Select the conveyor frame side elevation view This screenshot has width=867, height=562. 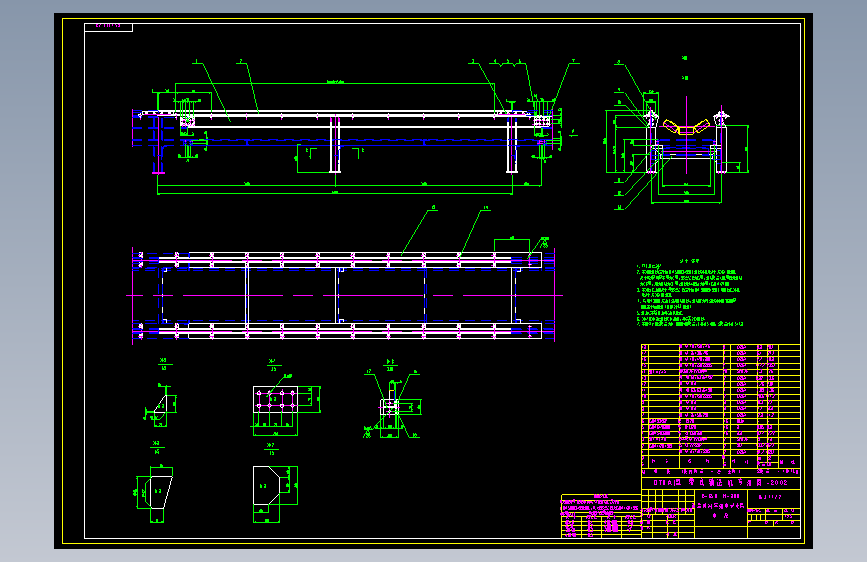point(354,127)
